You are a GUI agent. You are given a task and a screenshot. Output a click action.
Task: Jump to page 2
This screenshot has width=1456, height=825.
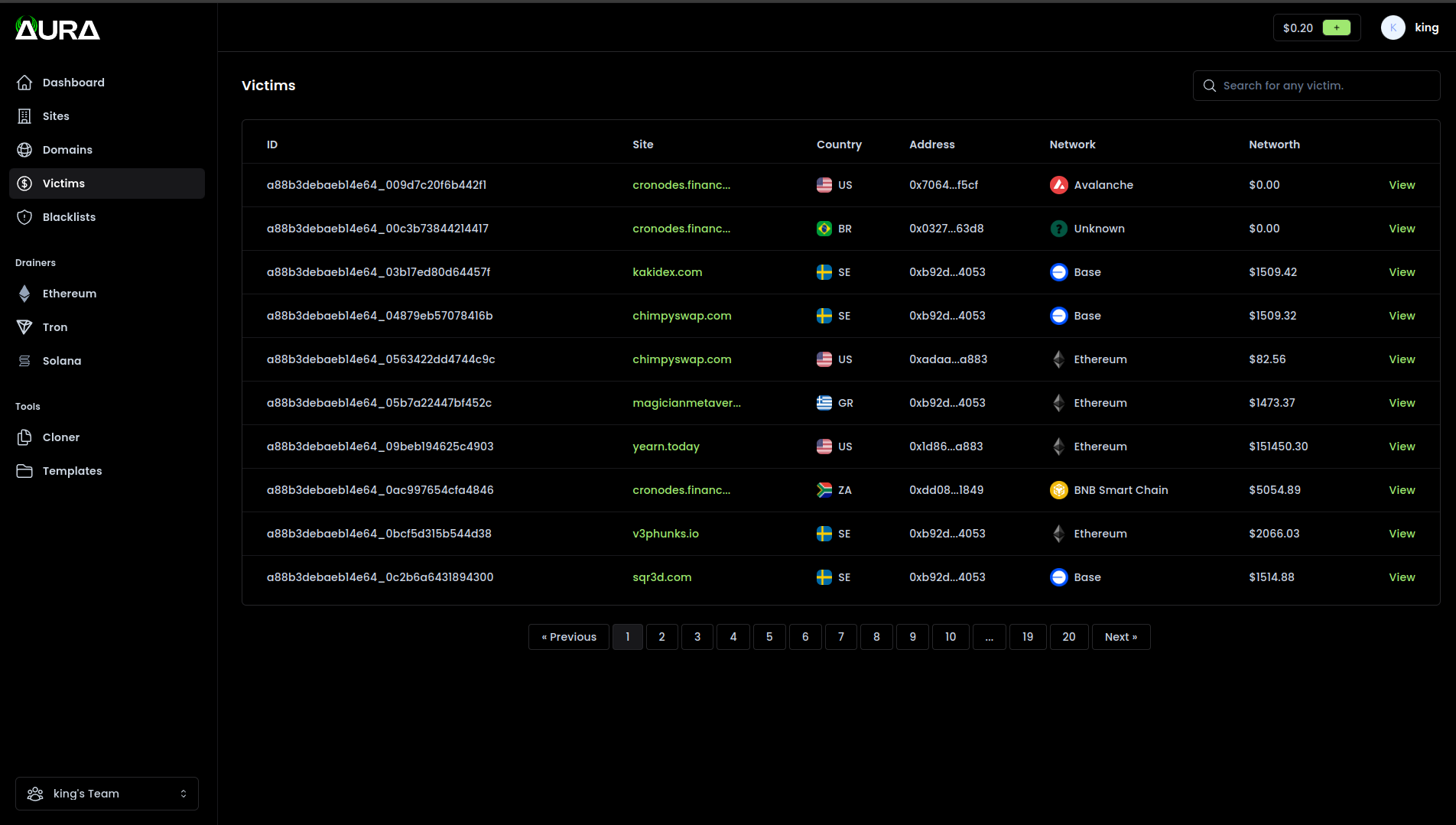662,637
